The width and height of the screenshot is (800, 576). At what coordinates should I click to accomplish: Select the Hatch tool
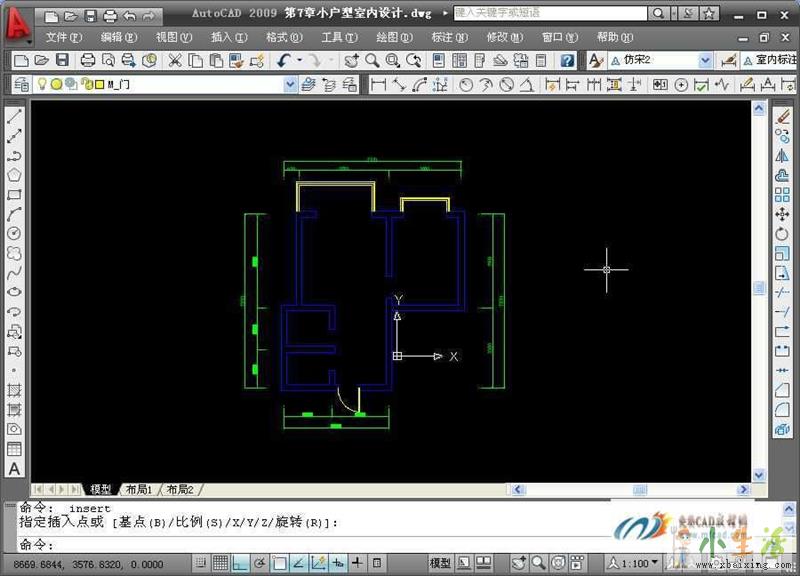[15, 389]
